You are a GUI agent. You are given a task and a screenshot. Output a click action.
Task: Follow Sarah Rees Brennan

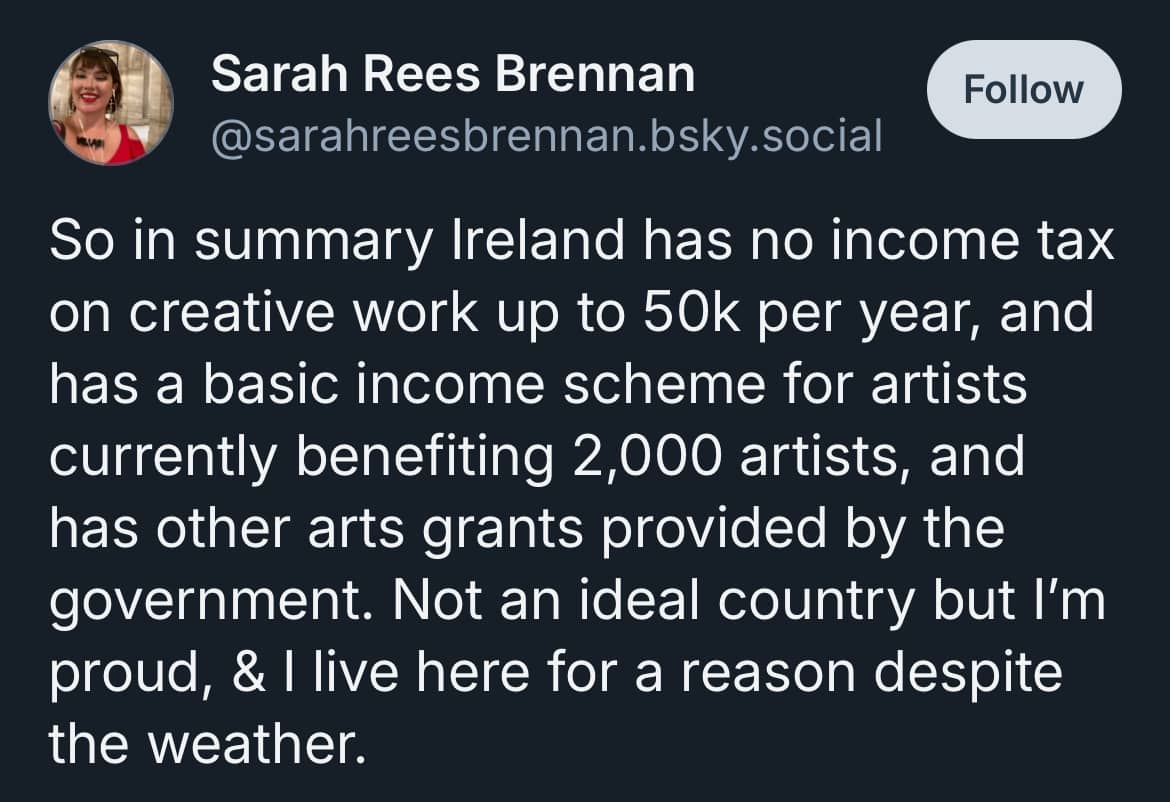(1023, 90)
